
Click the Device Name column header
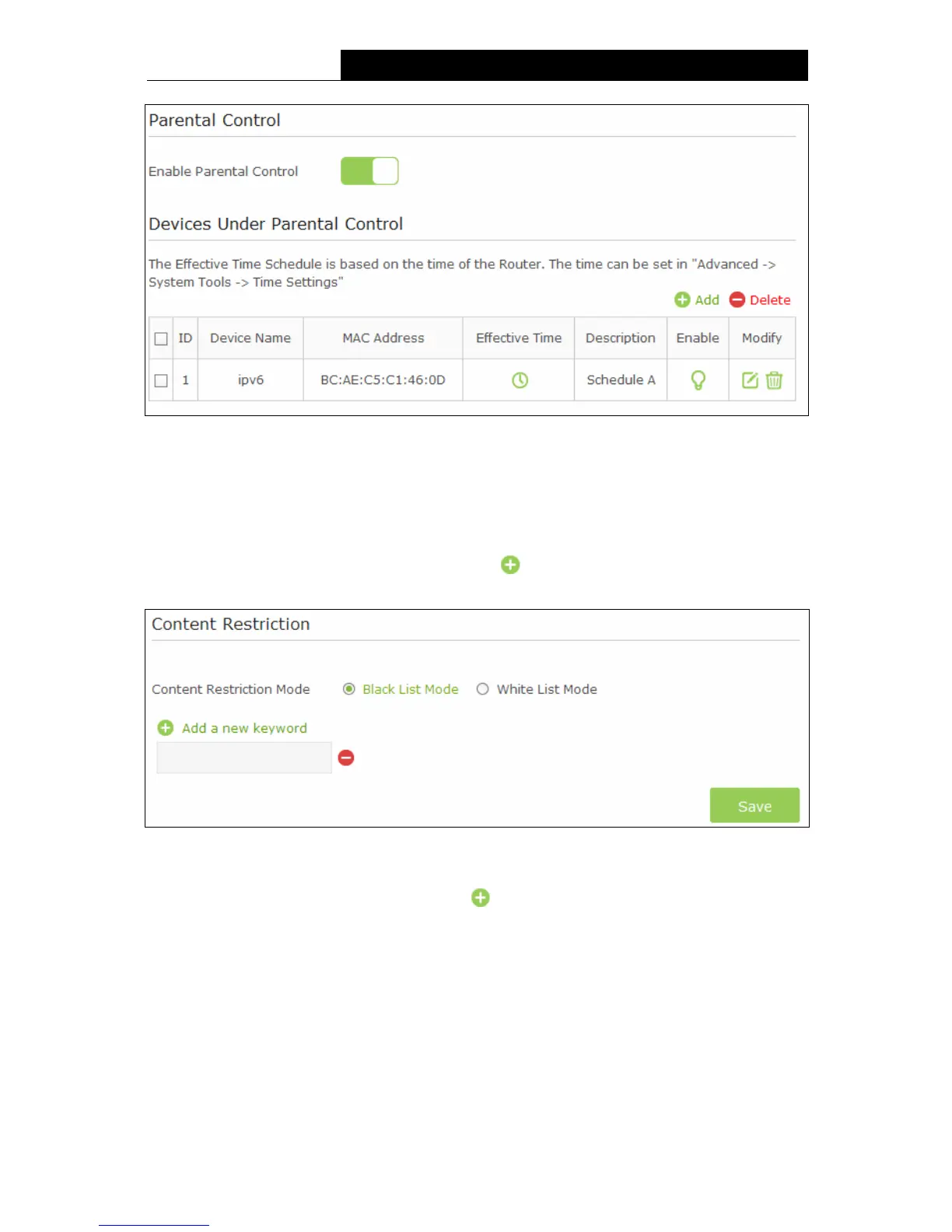[250, 338]
